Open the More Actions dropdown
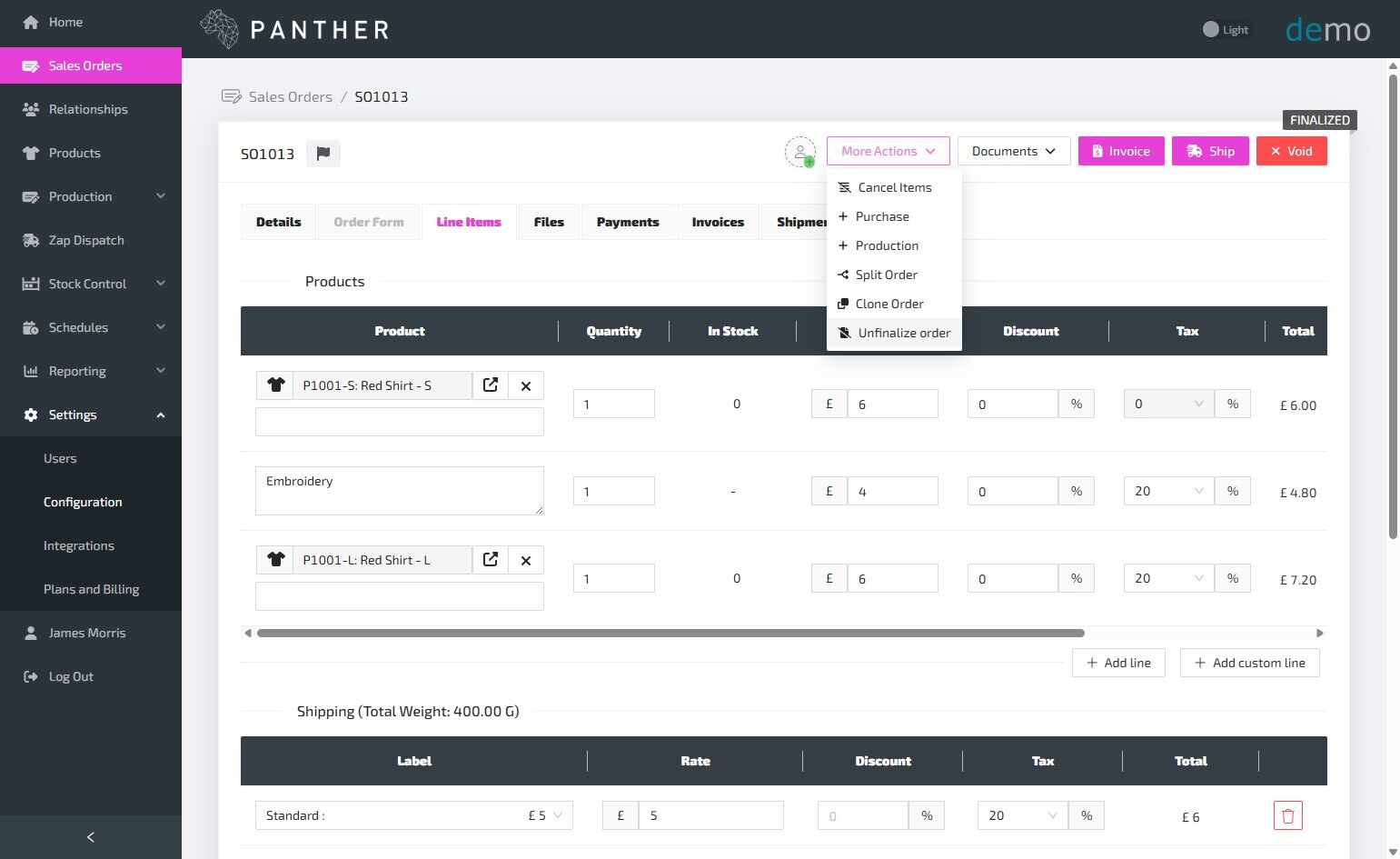1400x859 pixels. [888, 151]
